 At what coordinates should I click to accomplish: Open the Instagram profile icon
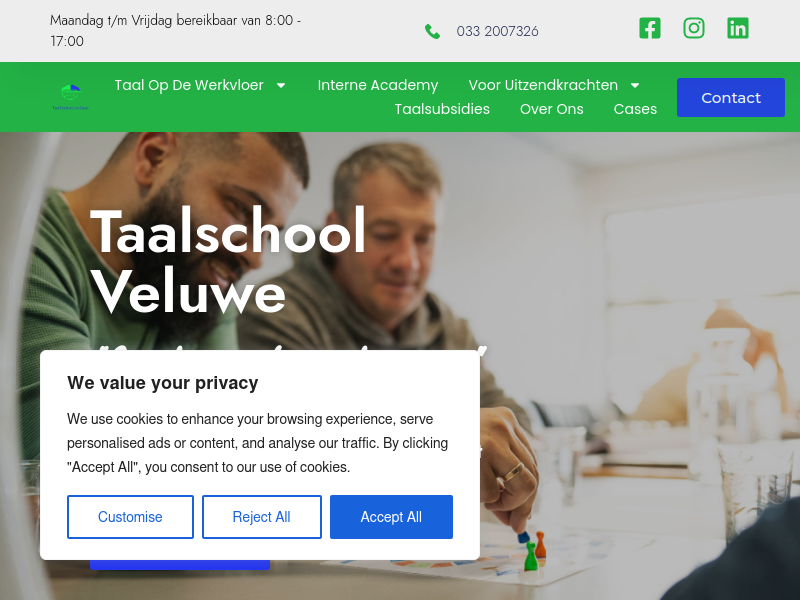(694, 28)
